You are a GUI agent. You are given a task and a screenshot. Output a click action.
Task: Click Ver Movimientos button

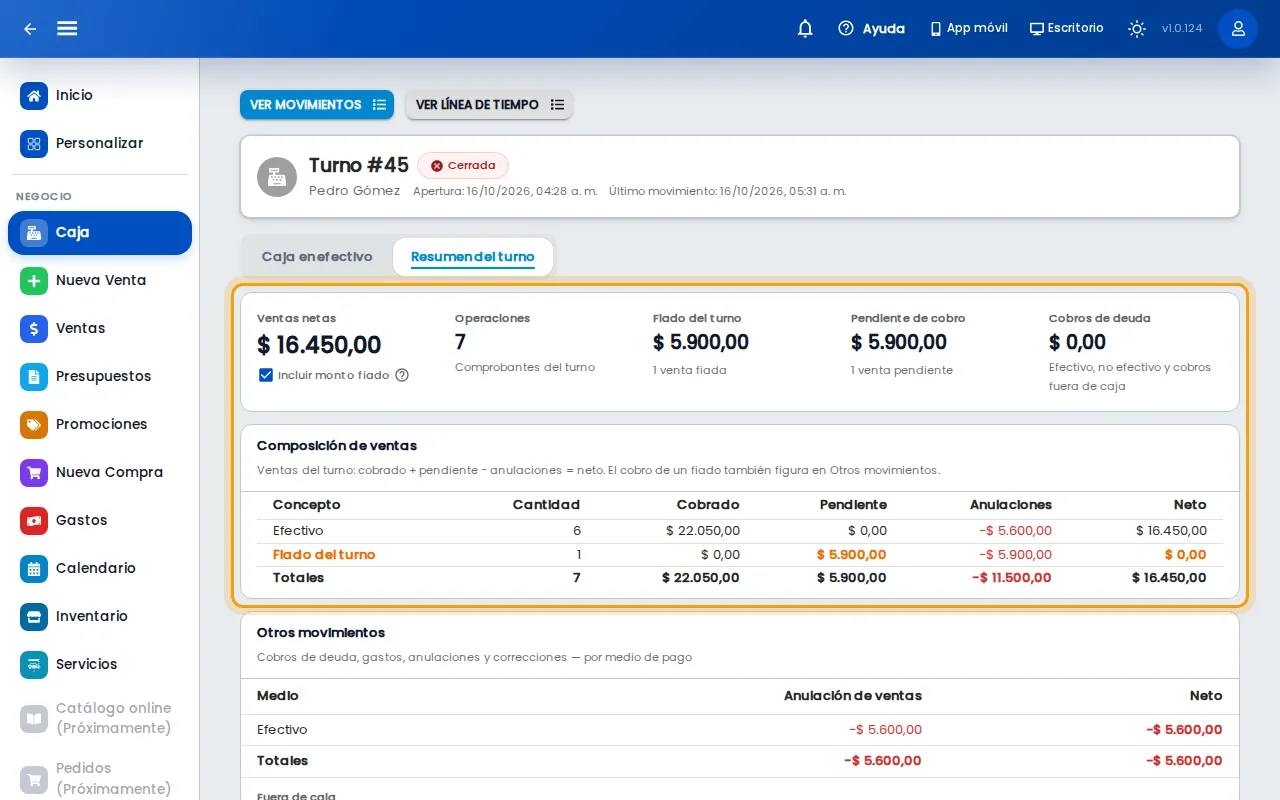pos(317,105)
